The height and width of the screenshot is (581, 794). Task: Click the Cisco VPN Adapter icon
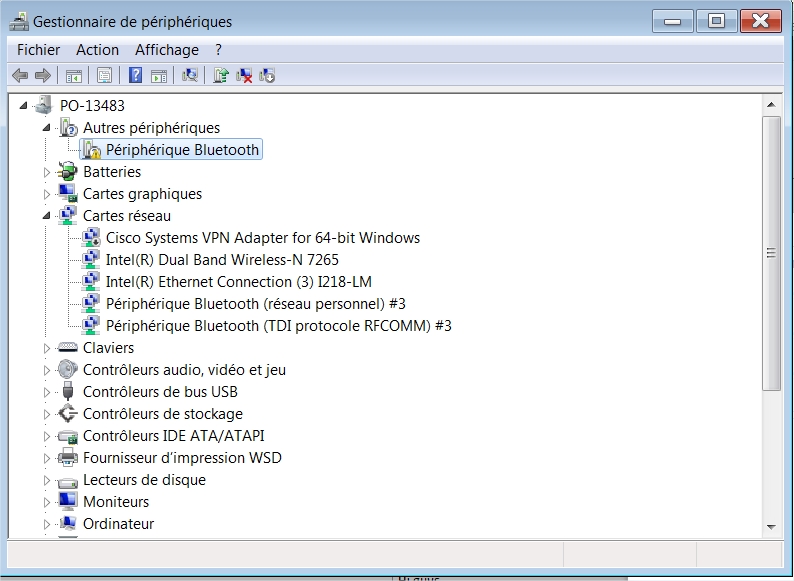point(91,238)
